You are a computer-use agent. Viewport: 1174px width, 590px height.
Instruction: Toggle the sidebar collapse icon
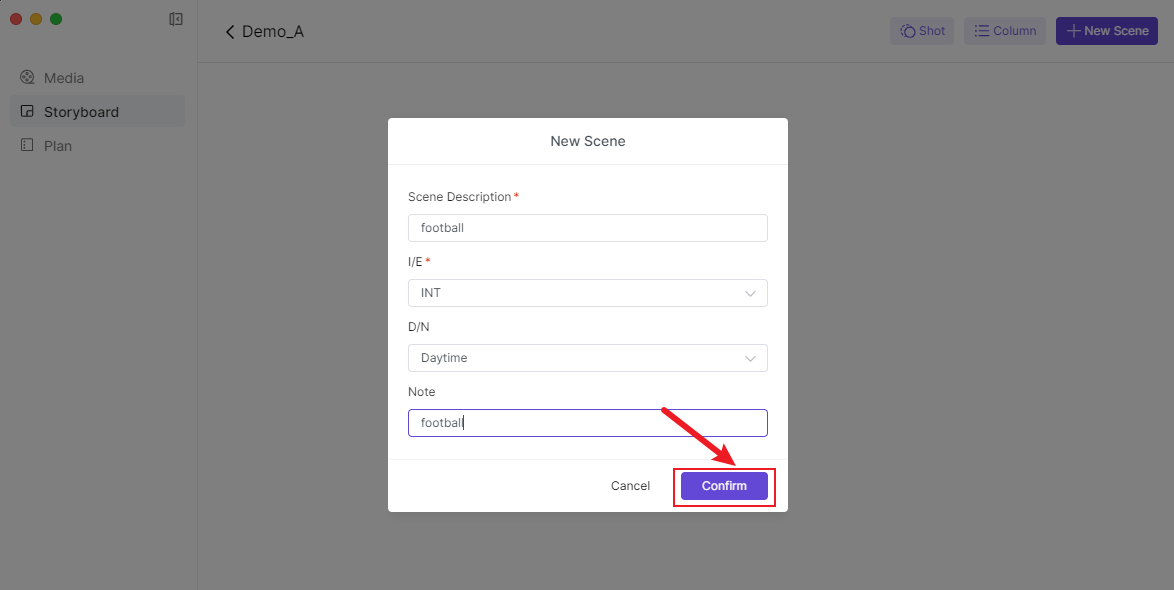(176, 19)
